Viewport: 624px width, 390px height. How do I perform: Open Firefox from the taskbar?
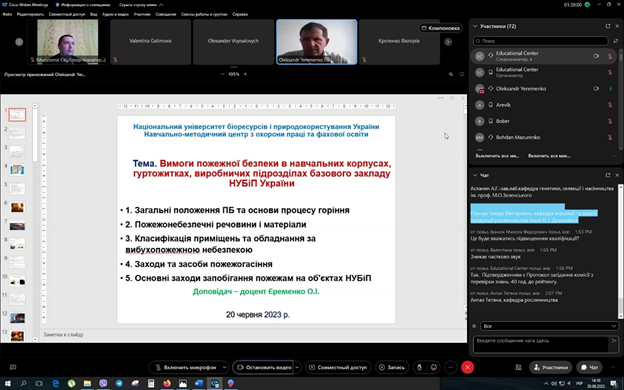coord(167,384)
